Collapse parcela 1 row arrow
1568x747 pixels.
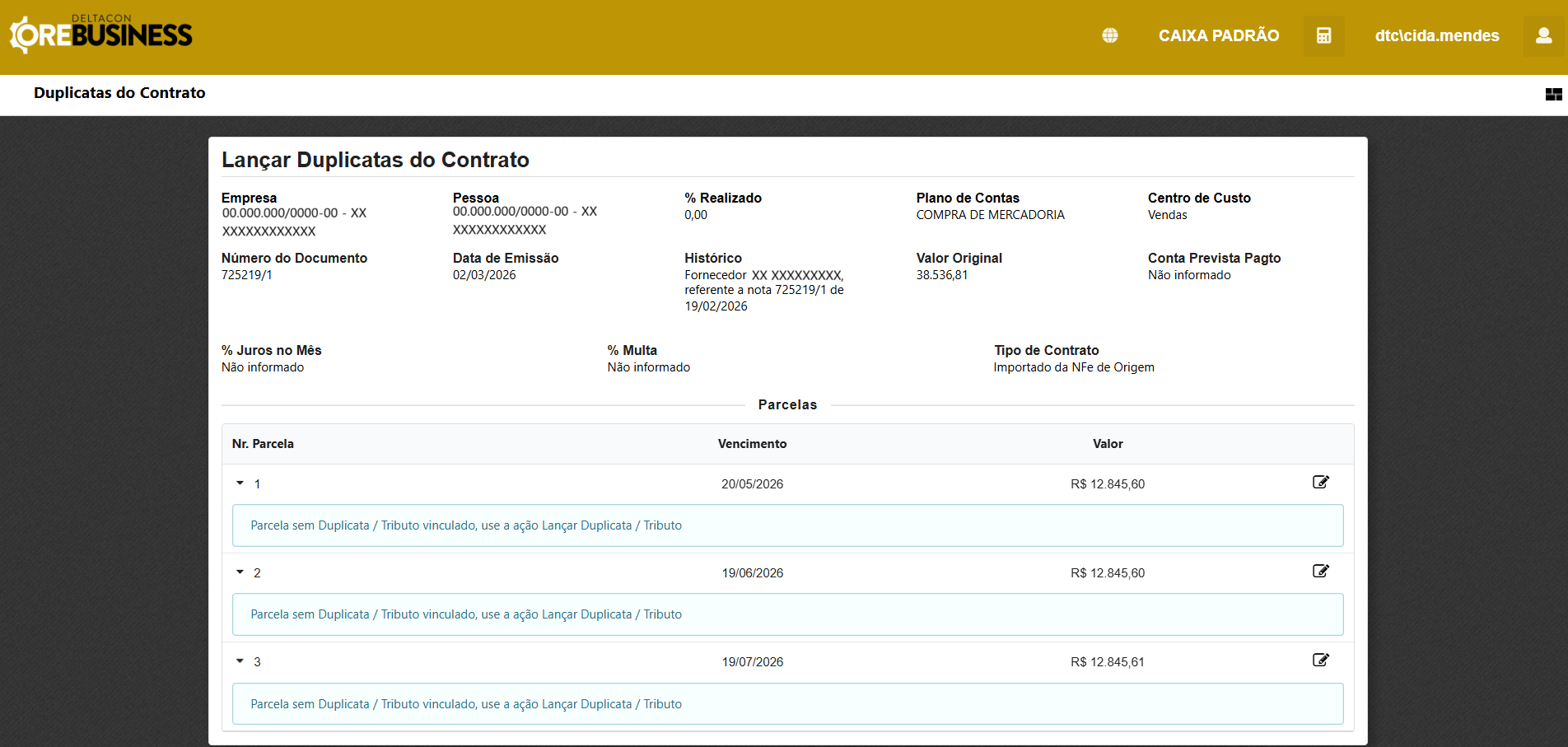[x=240, y=483]
